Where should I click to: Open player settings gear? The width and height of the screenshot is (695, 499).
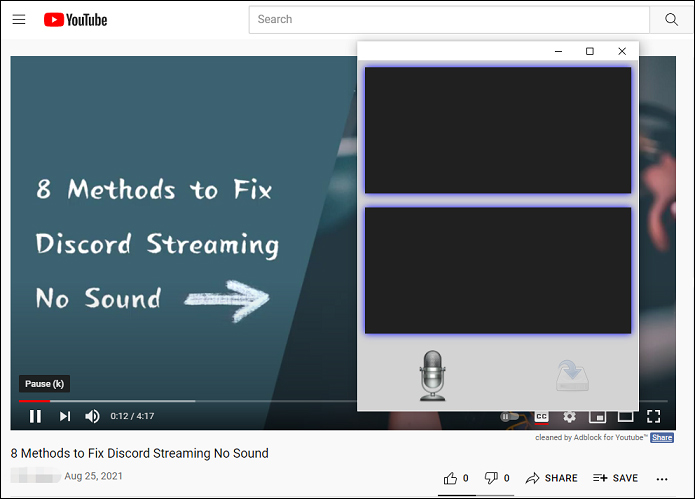click(569, 417)
